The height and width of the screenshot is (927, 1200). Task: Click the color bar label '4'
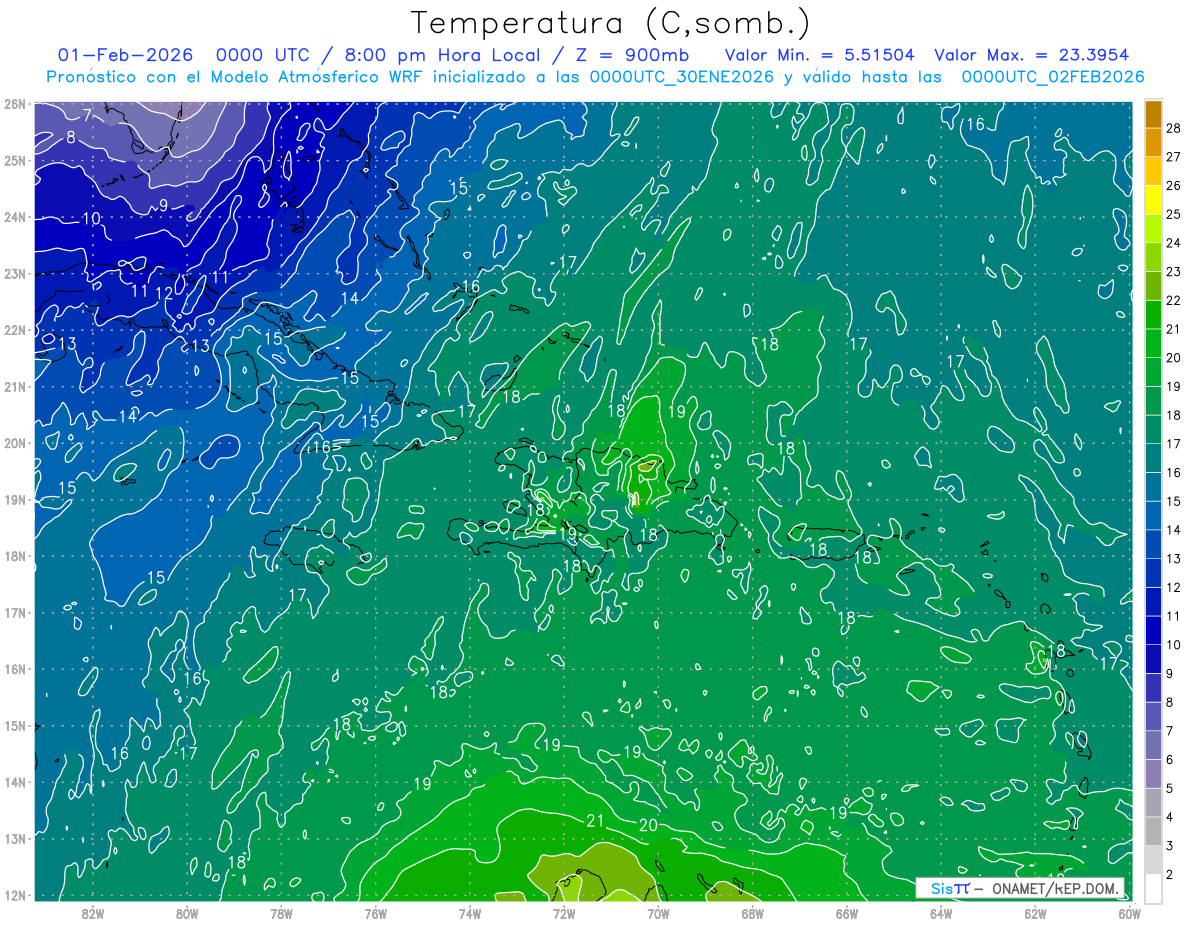point(1170,817)
